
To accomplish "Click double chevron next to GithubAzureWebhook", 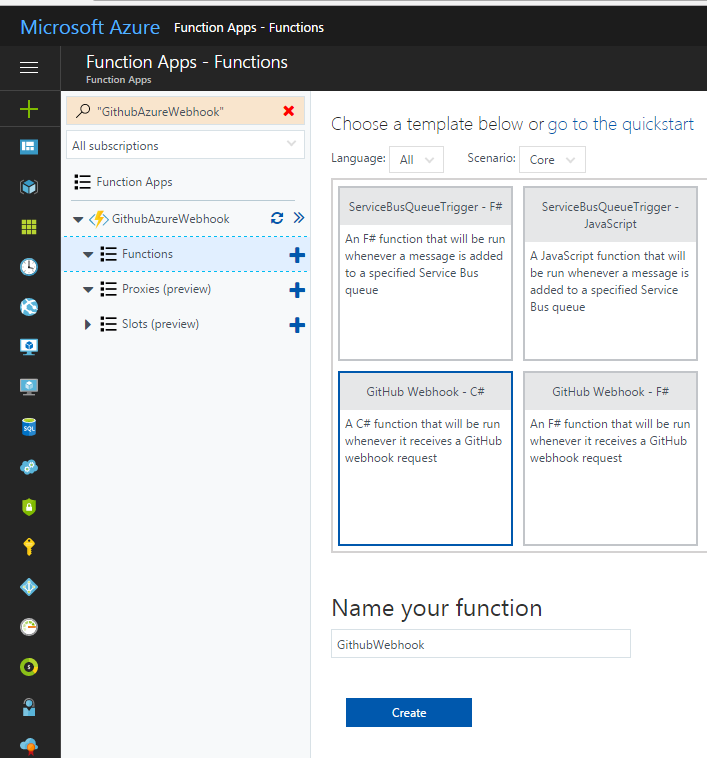I will tap(299, 218).
